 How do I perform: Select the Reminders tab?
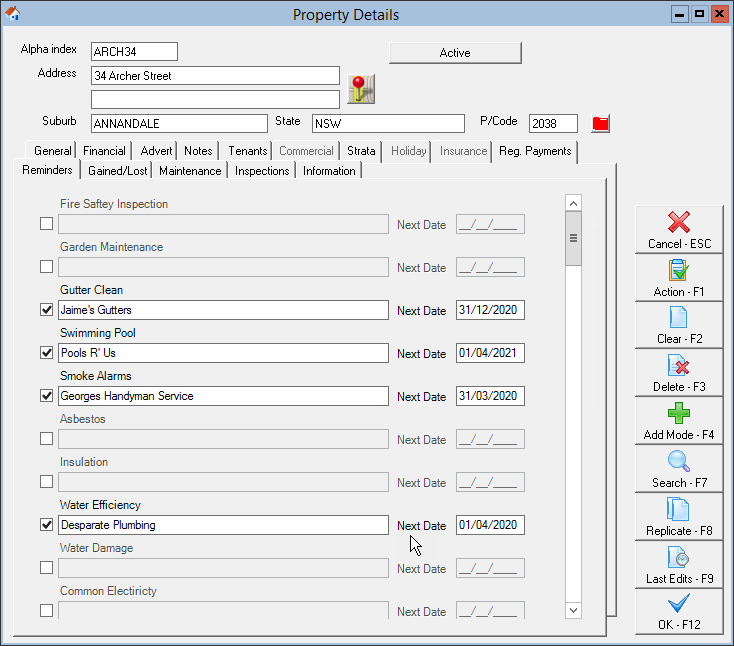tap(47, 170)
